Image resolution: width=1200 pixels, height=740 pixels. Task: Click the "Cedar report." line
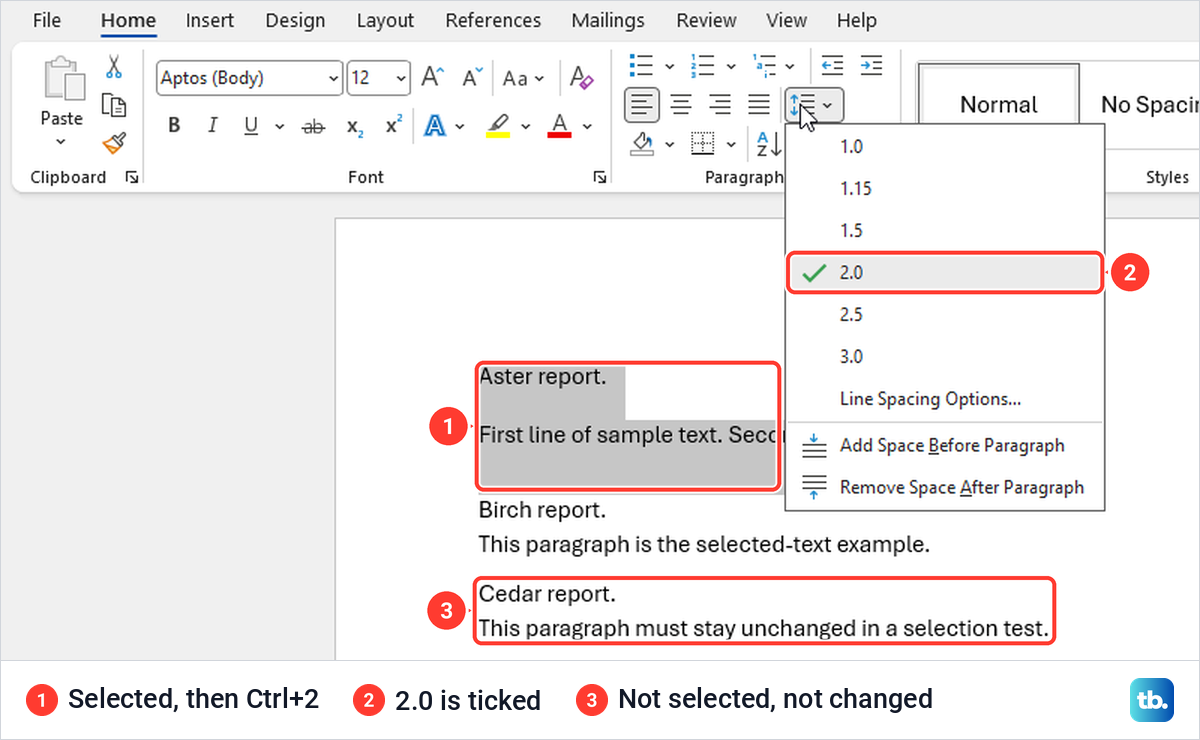[547, 594]
